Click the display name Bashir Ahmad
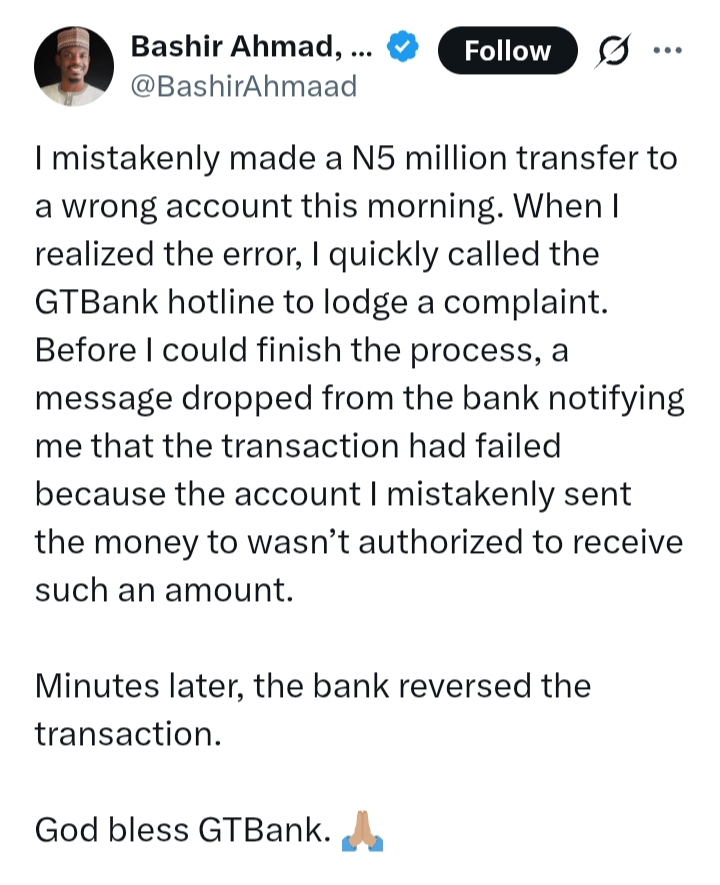 click(240, 45)
